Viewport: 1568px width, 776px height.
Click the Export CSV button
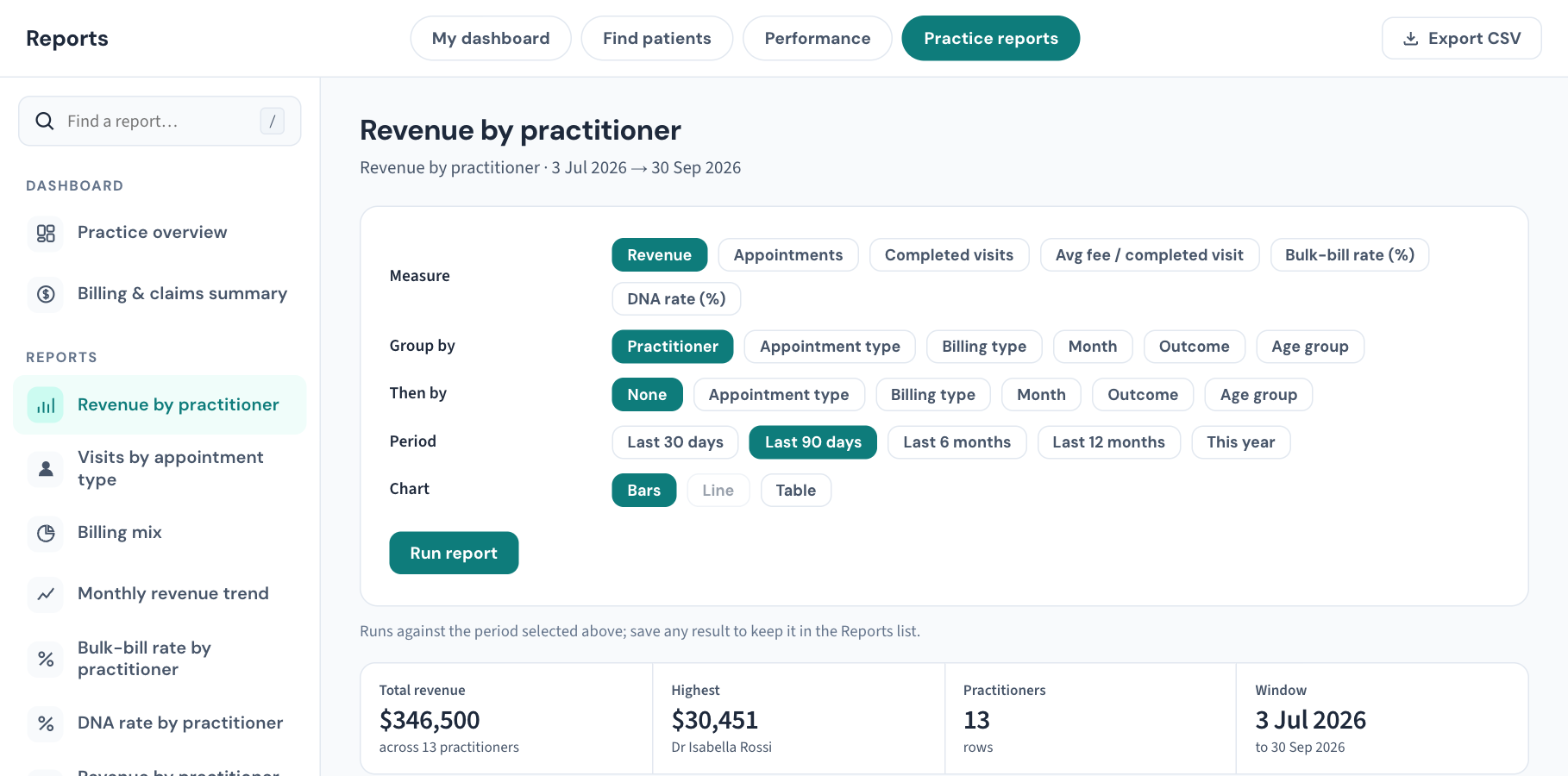[1462, 39]
